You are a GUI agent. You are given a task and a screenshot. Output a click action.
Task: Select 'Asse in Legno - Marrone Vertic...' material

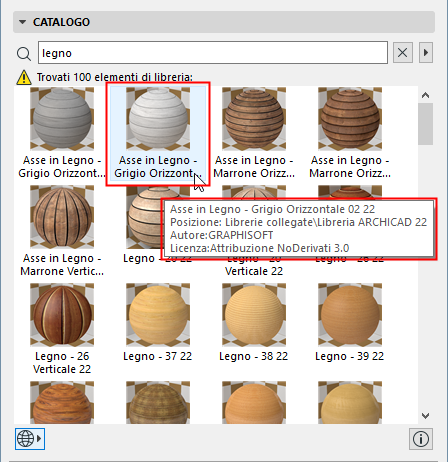coord(62,217)
